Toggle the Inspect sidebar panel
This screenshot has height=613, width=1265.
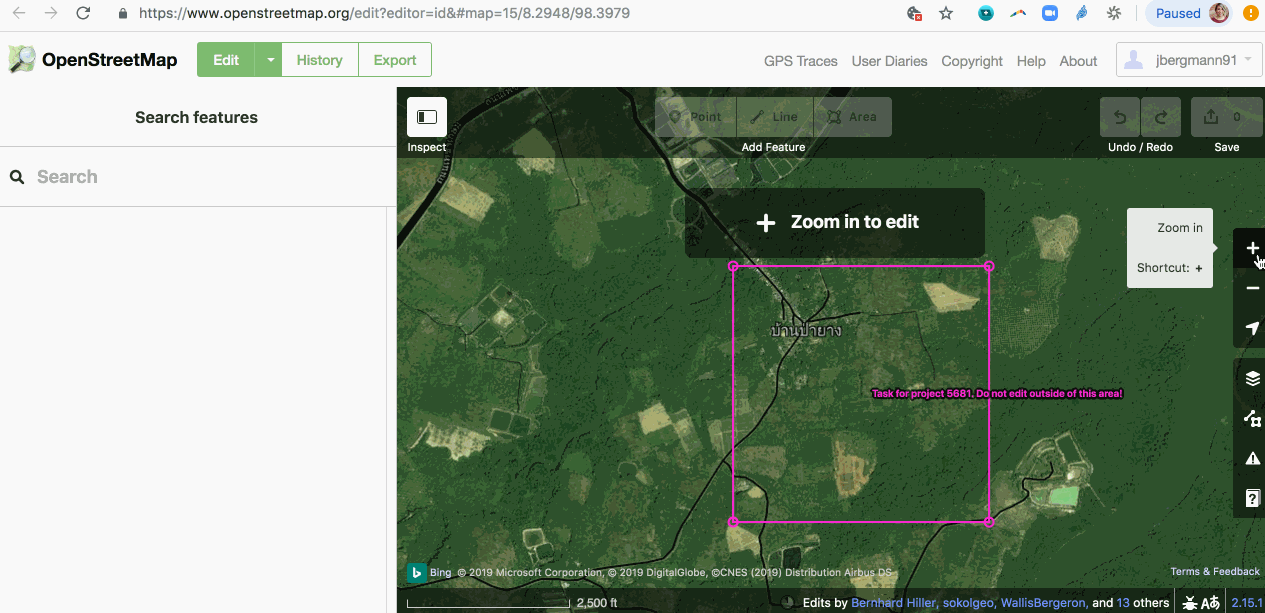click(427, 117)
